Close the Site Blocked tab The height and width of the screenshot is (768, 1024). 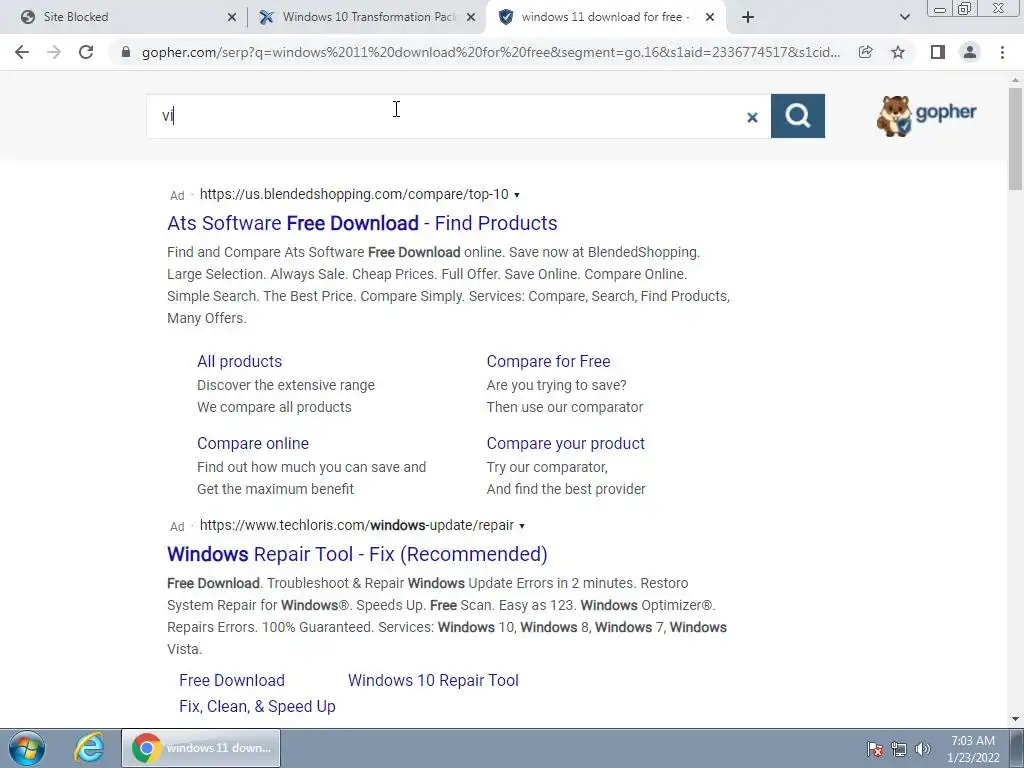click(x=232, y=17)
